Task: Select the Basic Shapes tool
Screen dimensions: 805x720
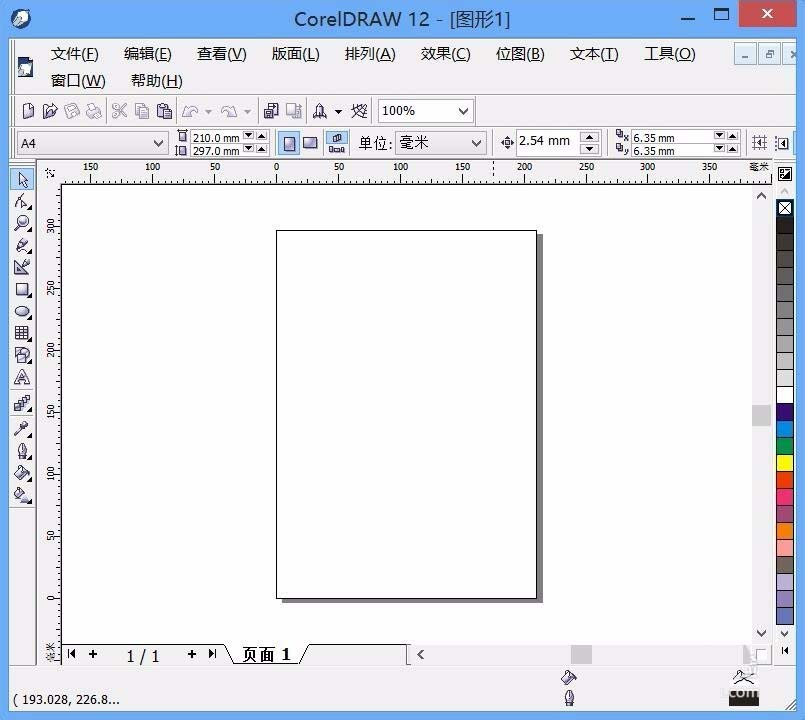Action: (22, 355)
